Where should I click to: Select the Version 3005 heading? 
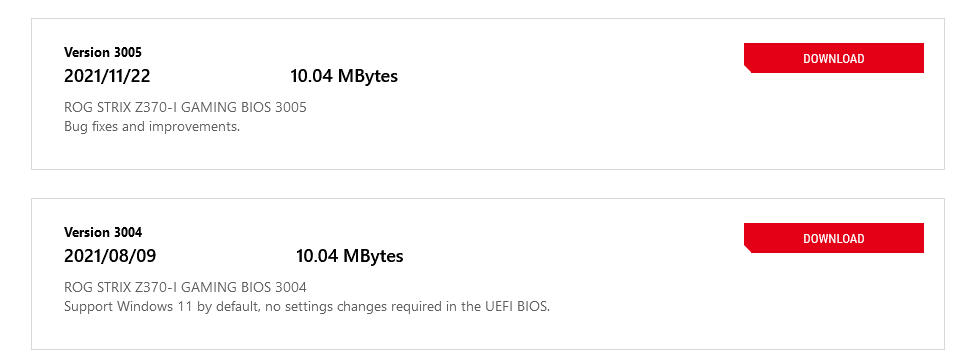(103, 52)
